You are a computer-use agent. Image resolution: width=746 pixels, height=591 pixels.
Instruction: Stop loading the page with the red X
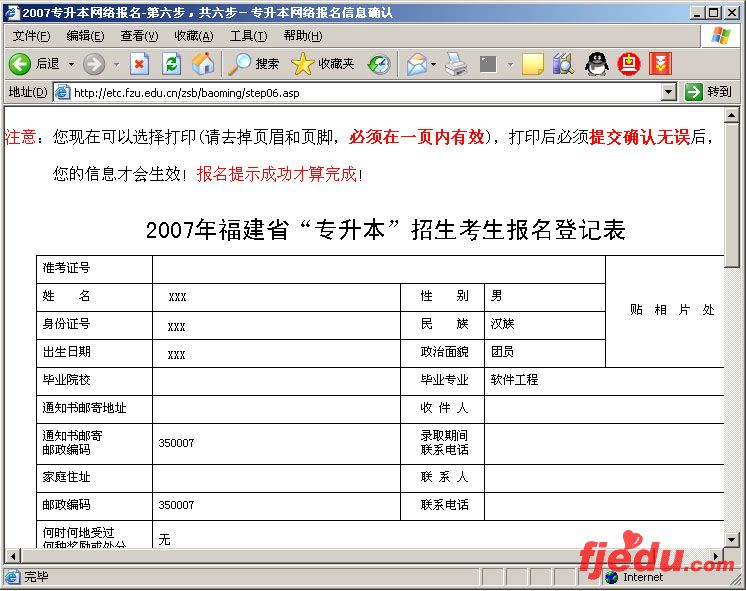pyautogui.click(x=140, y=64)
